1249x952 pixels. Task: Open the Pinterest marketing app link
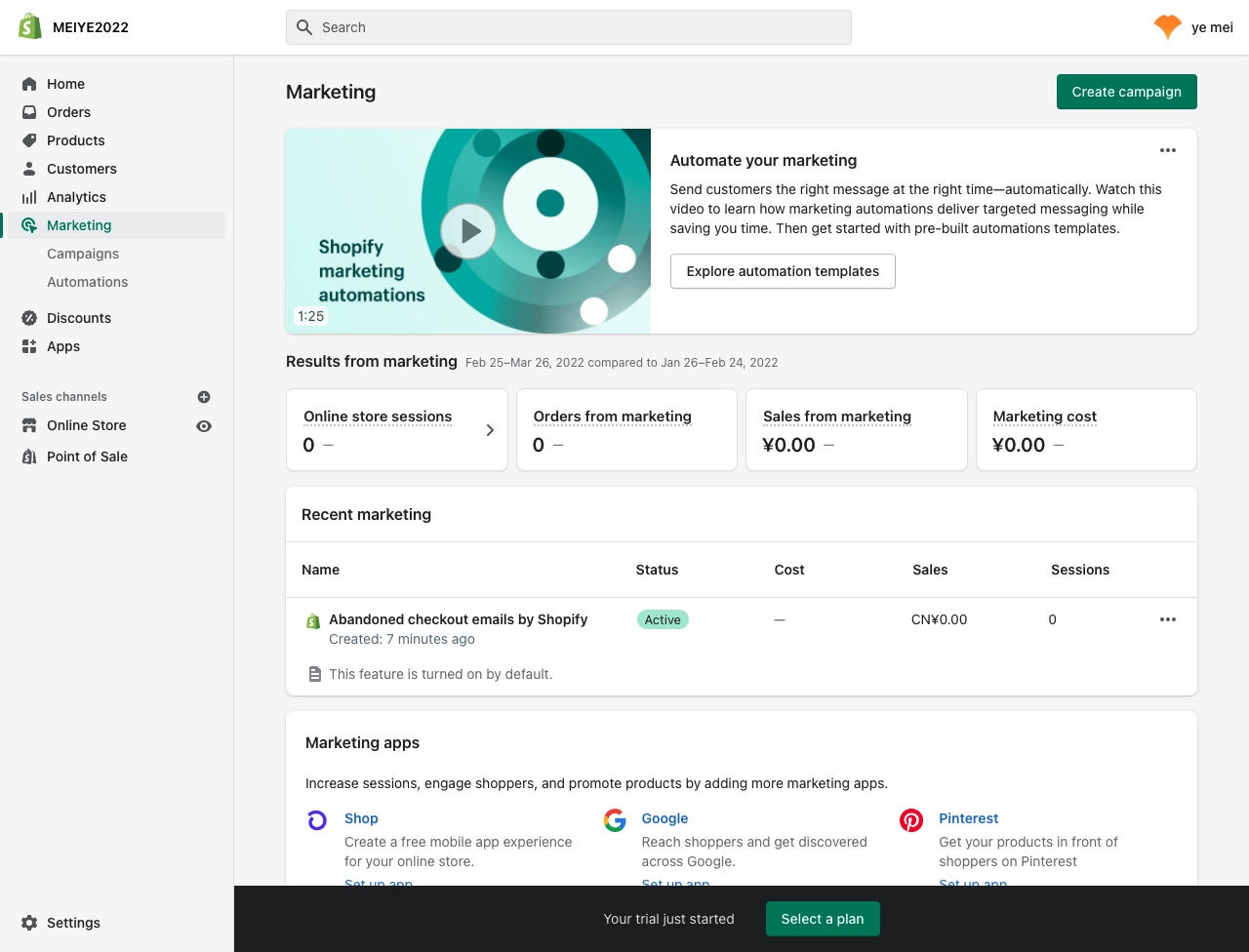(x=969, y=818)
